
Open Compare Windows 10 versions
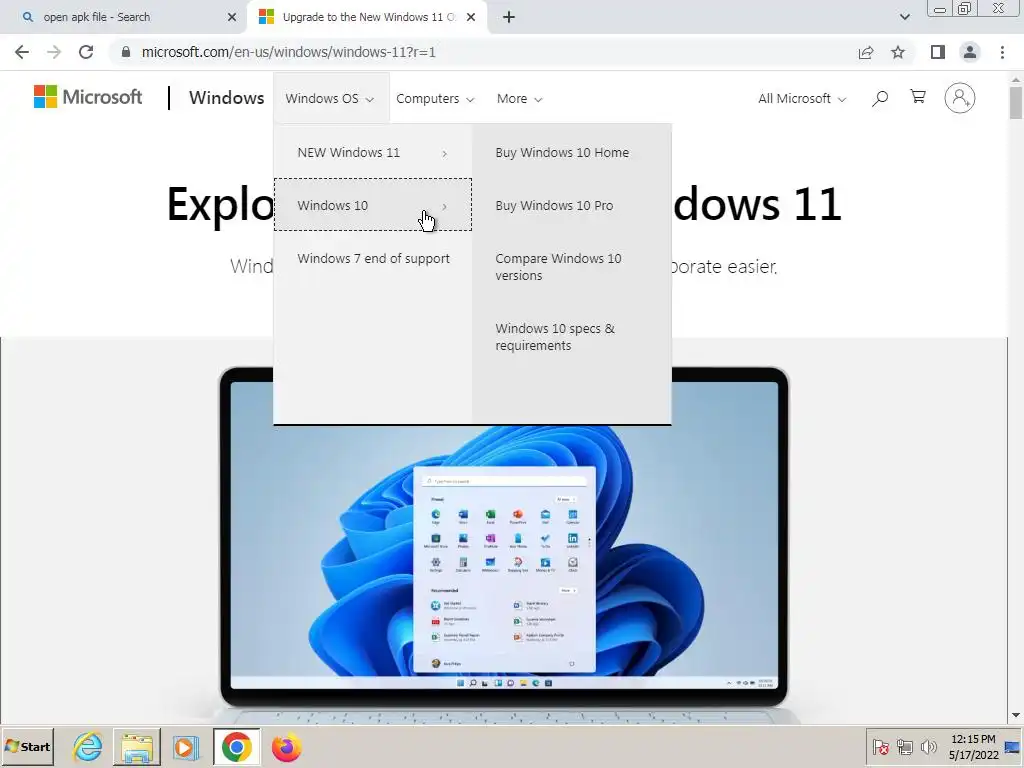(x=558, y=267)
